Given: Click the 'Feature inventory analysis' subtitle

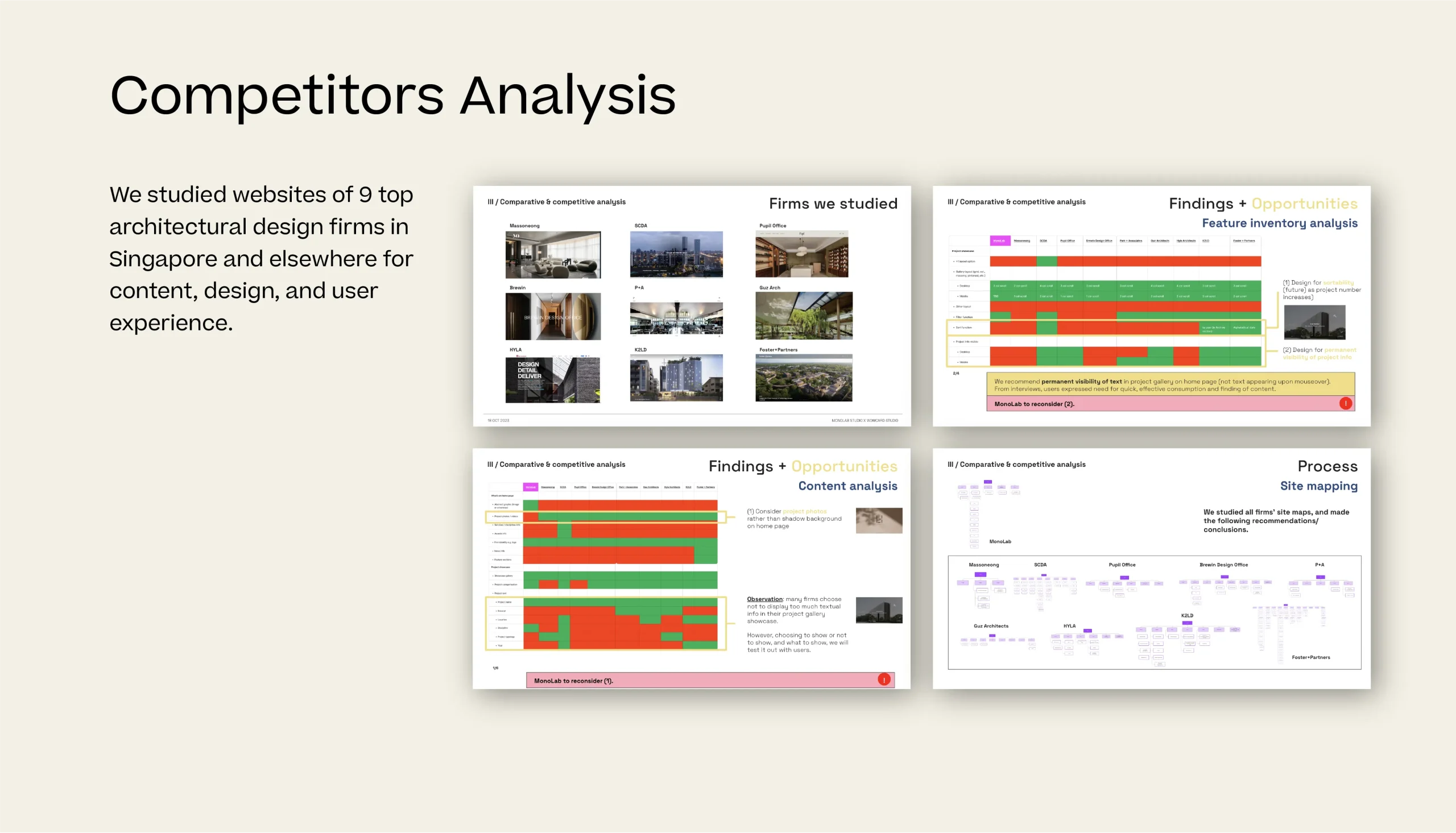Looking at the screenshot, I should pos(1279,223).
